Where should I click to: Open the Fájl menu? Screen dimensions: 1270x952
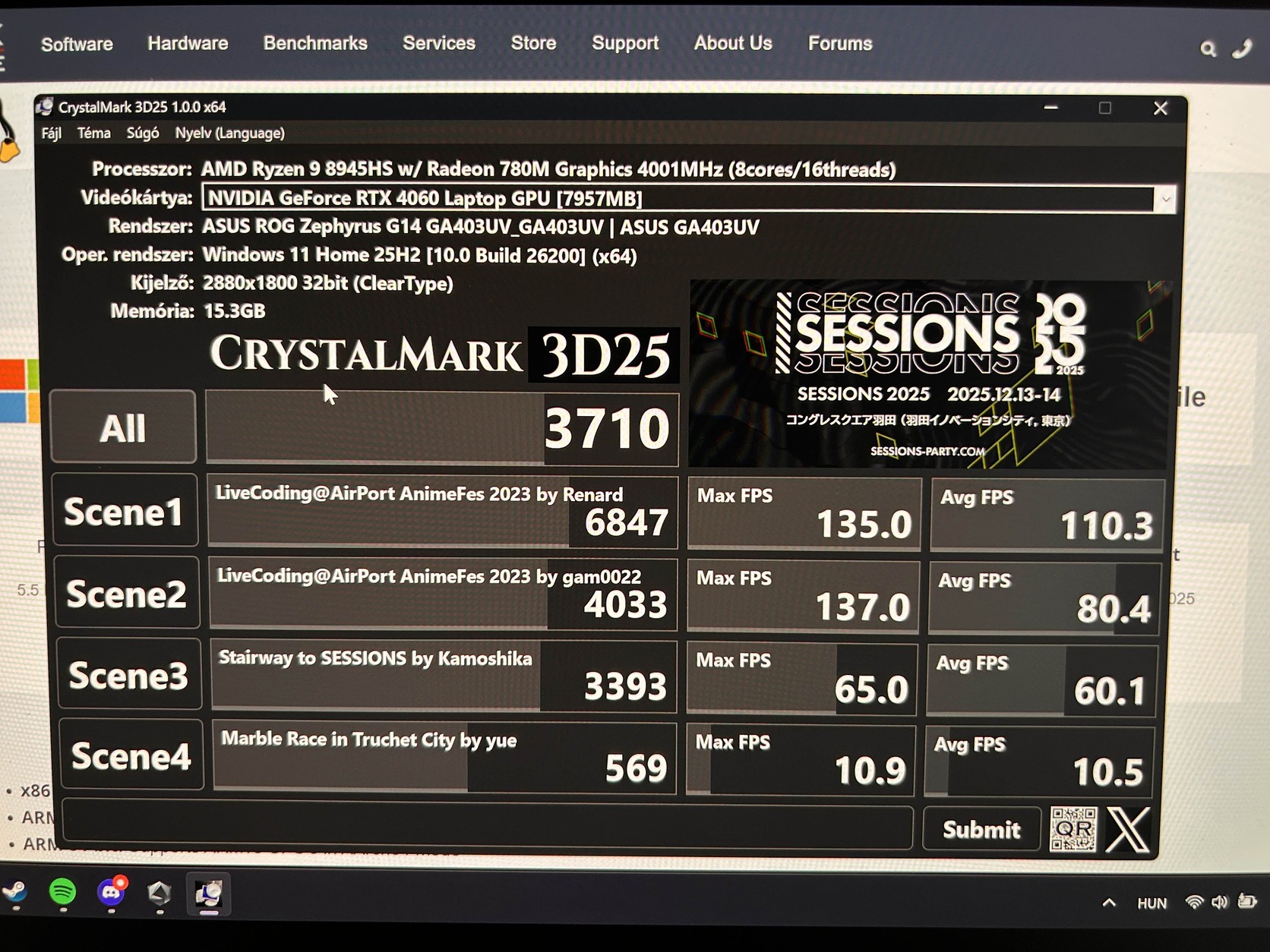coord(51,134)
